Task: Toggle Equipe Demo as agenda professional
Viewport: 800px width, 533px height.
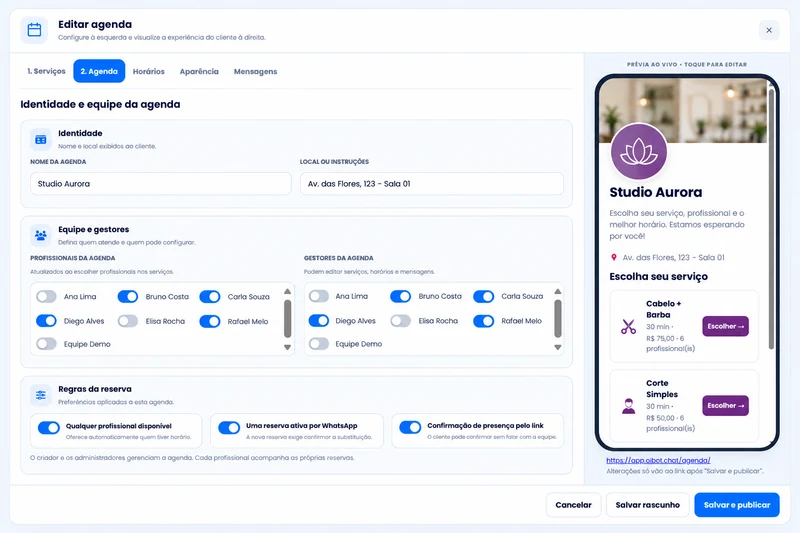Action: click(46, 344)
